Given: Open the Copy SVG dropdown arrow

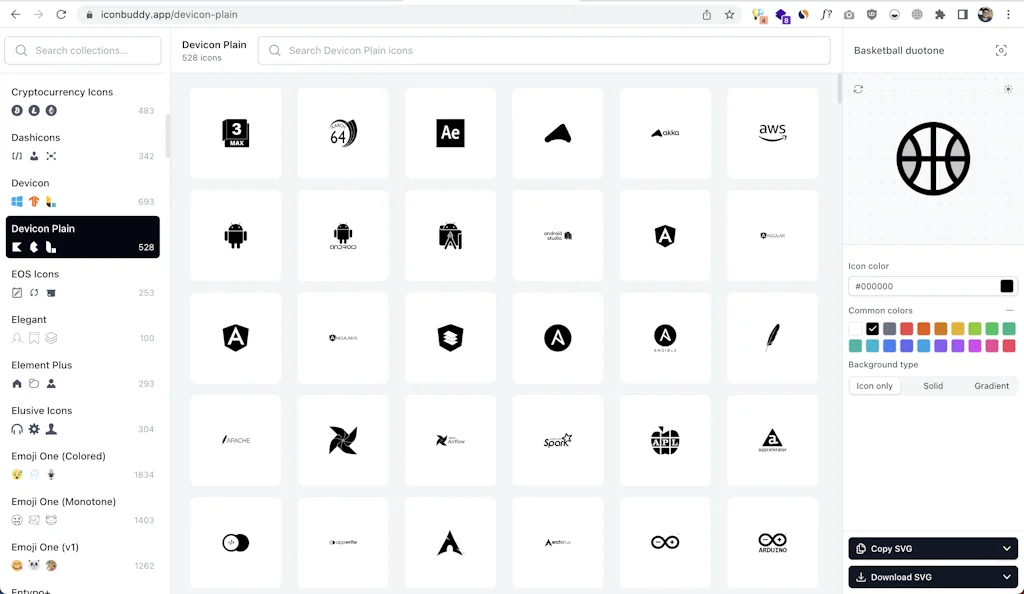Looking at the screenshot, I should [x=1007, y=548].
